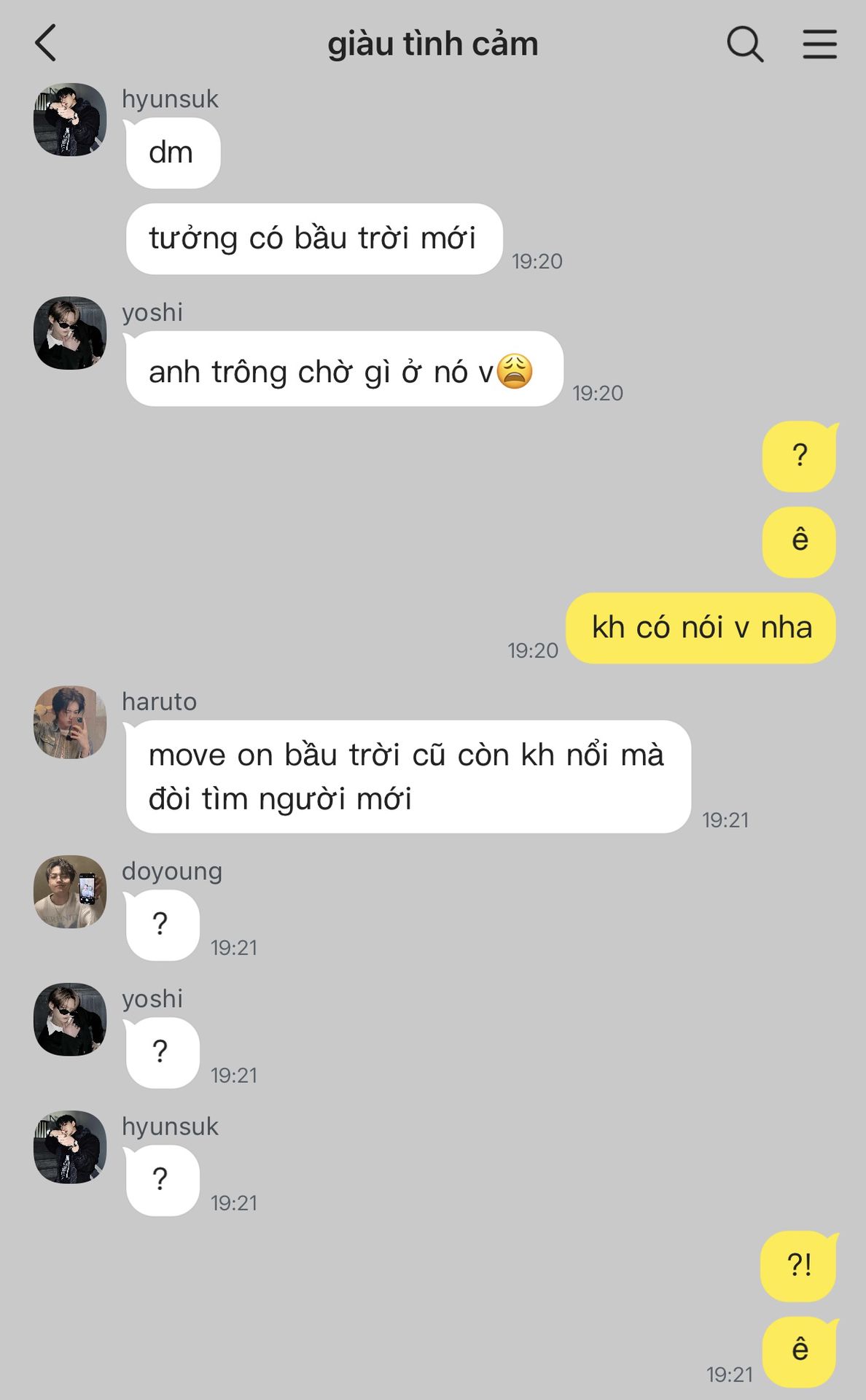
Task: Tap the lower yoshi avatar
Action: [x=70, y=1019]
